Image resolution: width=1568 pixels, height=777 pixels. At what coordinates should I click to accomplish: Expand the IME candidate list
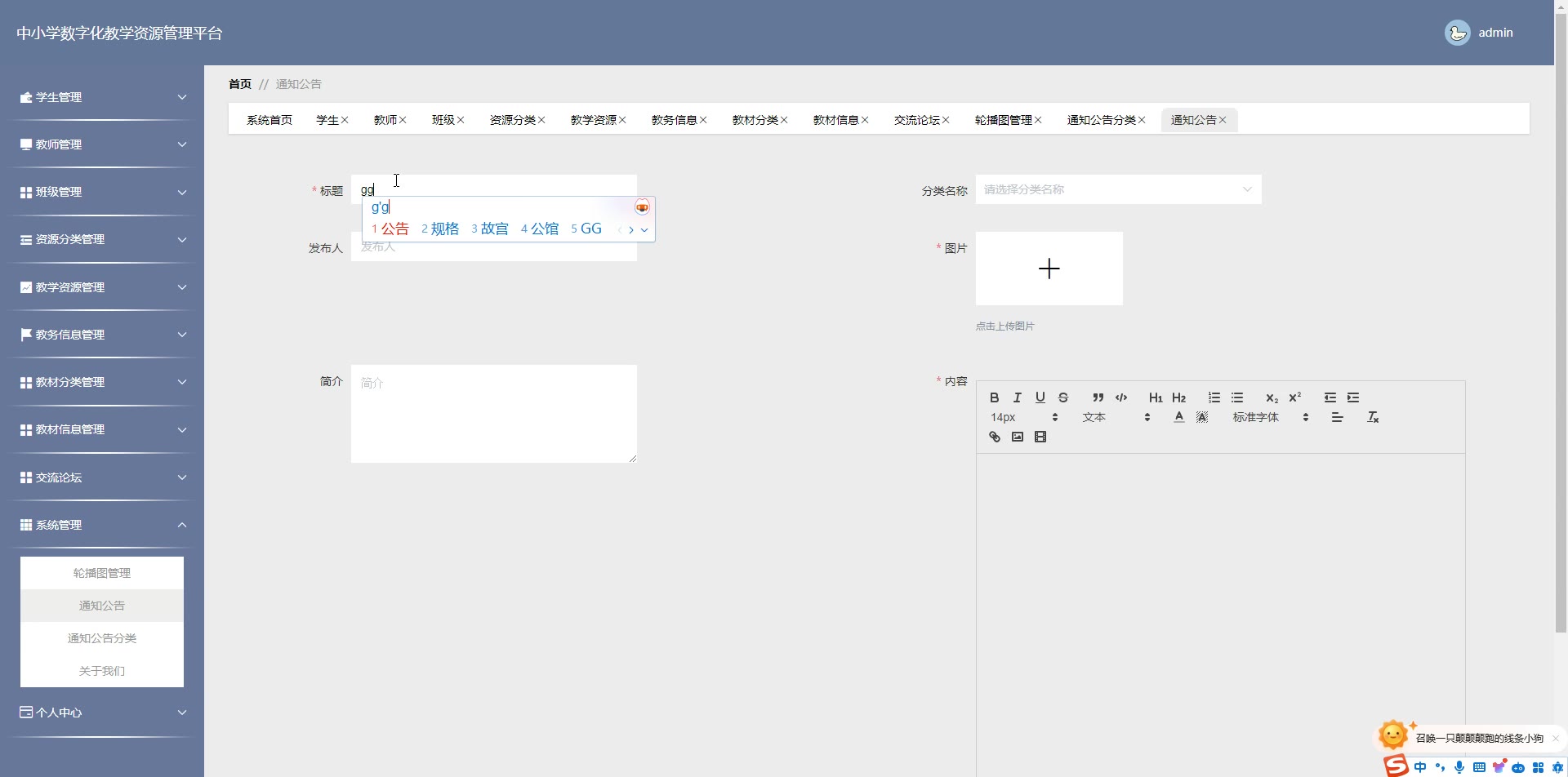pyautogui.click(x=644, y=230)
